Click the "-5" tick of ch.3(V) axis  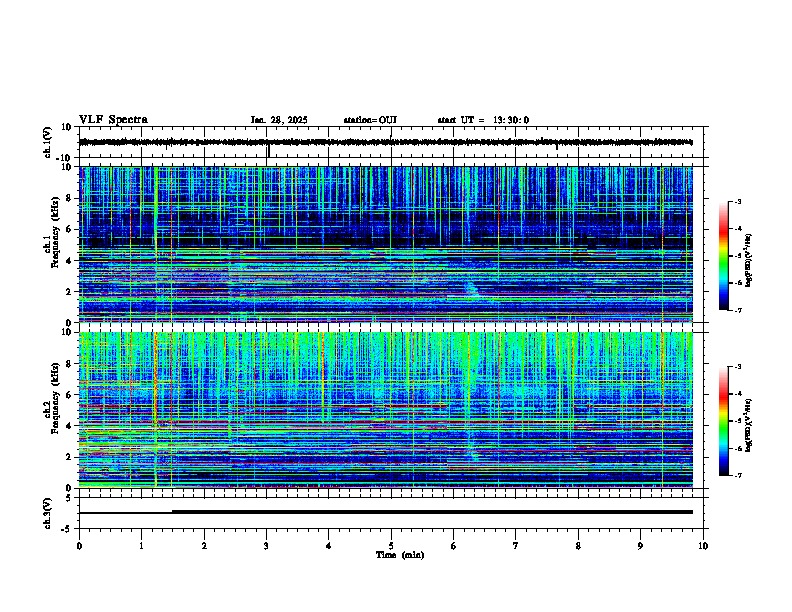coord(67,529)
